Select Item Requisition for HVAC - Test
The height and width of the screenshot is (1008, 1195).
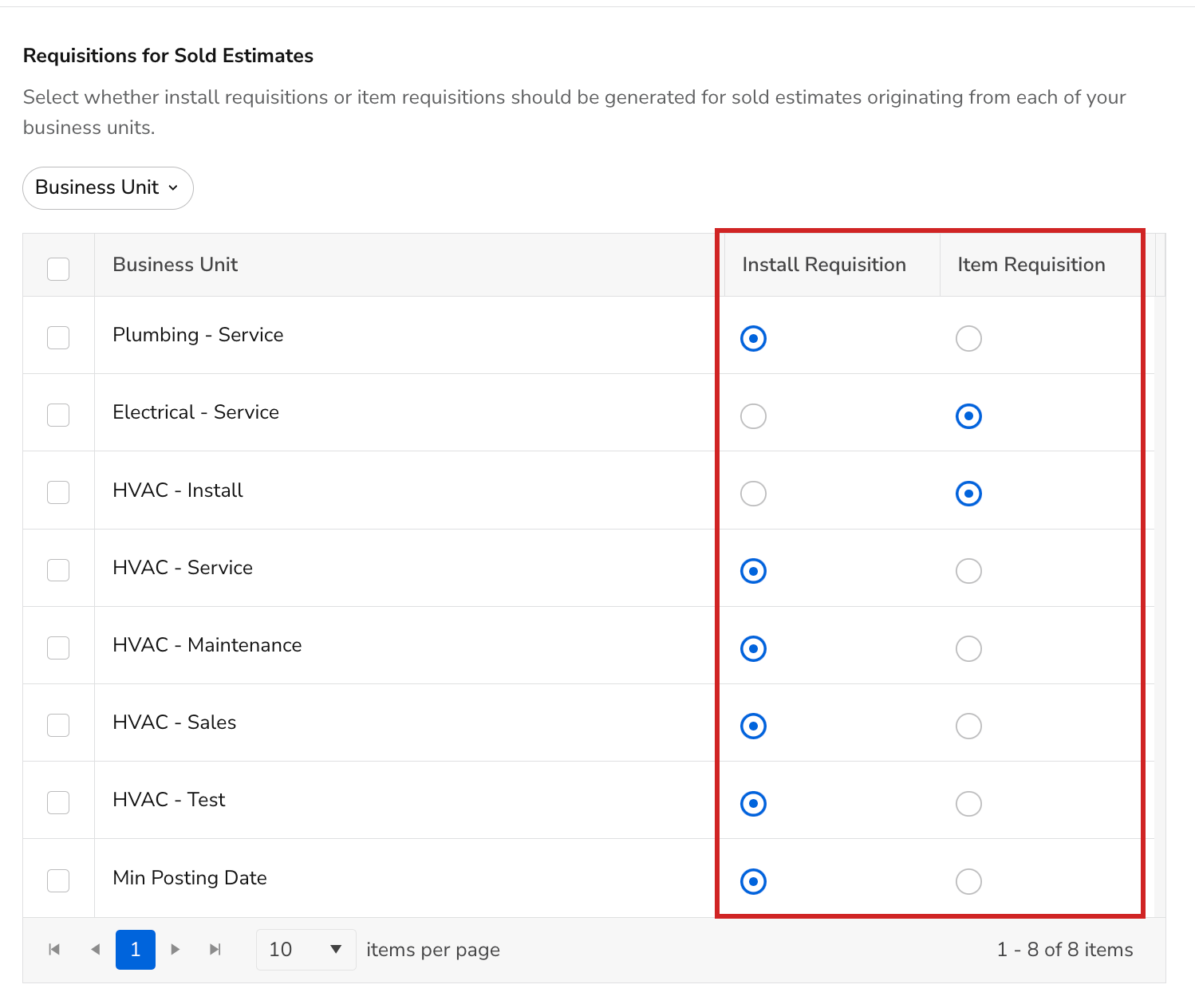coord(968,803)
